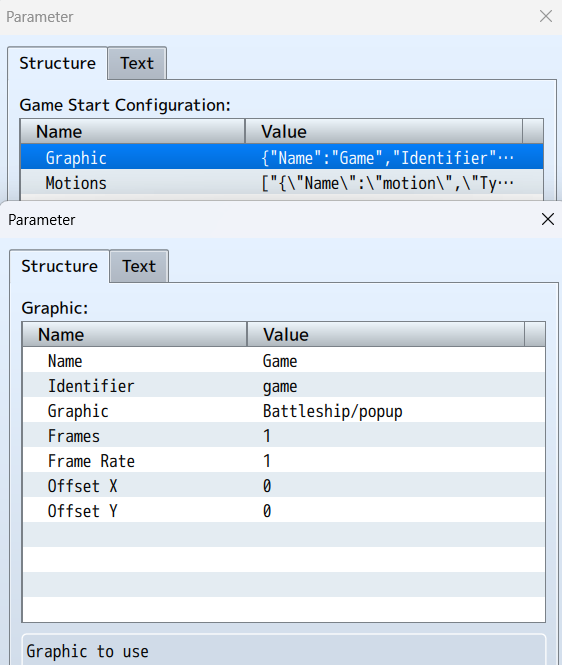
Task: Click the value 'Battleship/popup'
Action: pos(333,411)
